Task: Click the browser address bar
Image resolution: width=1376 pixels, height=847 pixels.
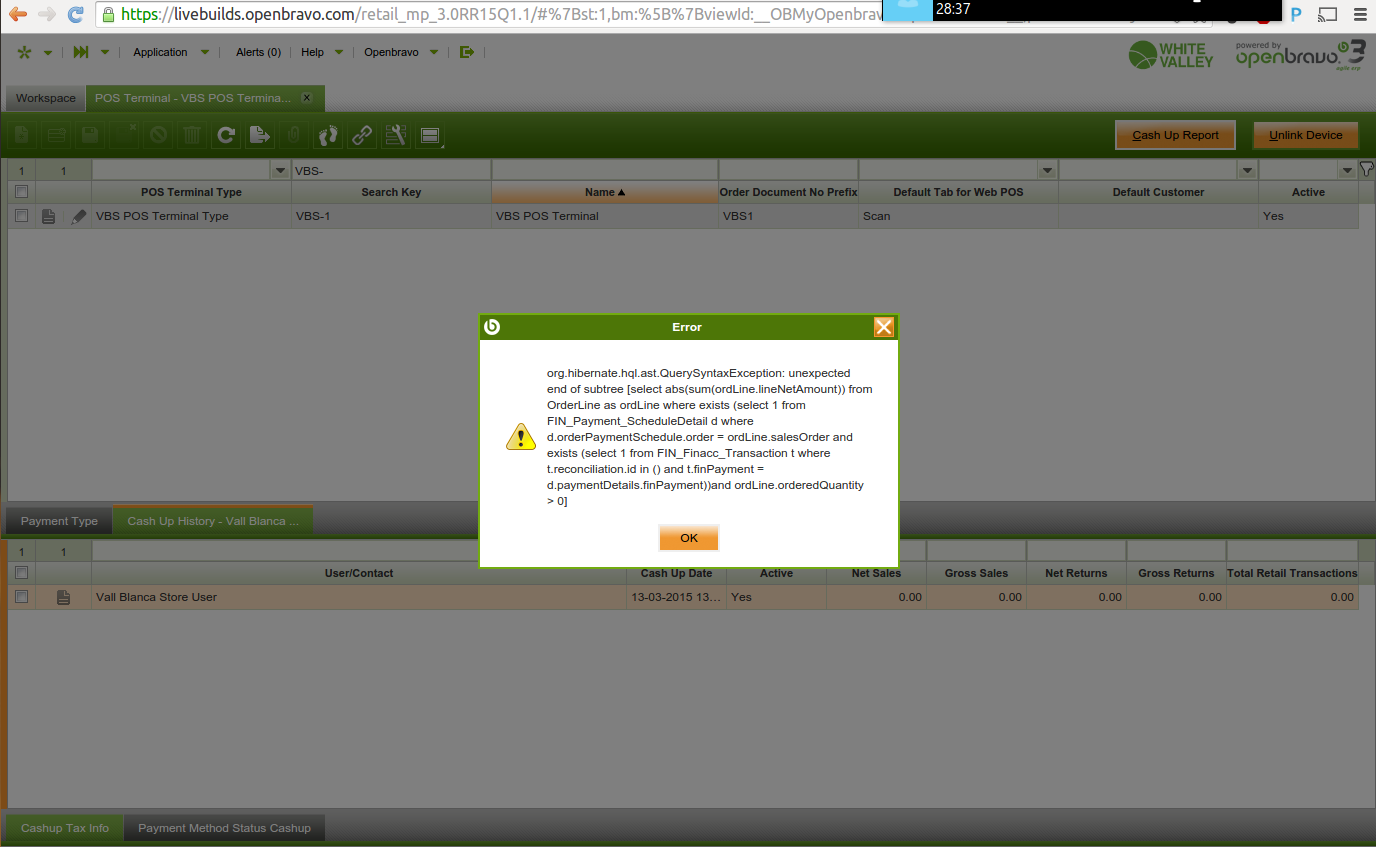Action: [489, 15]
